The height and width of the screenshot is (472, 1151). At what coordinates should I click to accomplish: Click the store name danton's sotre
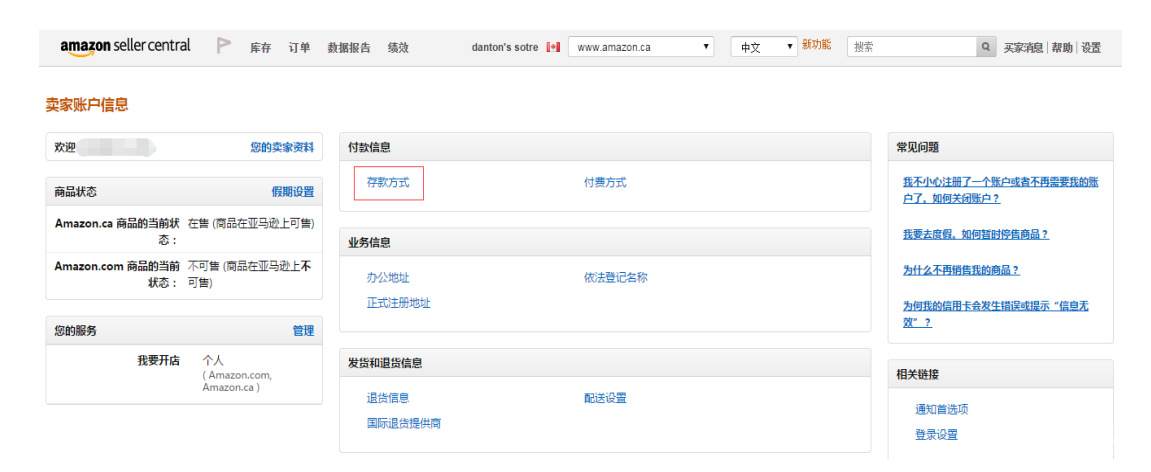505,47
